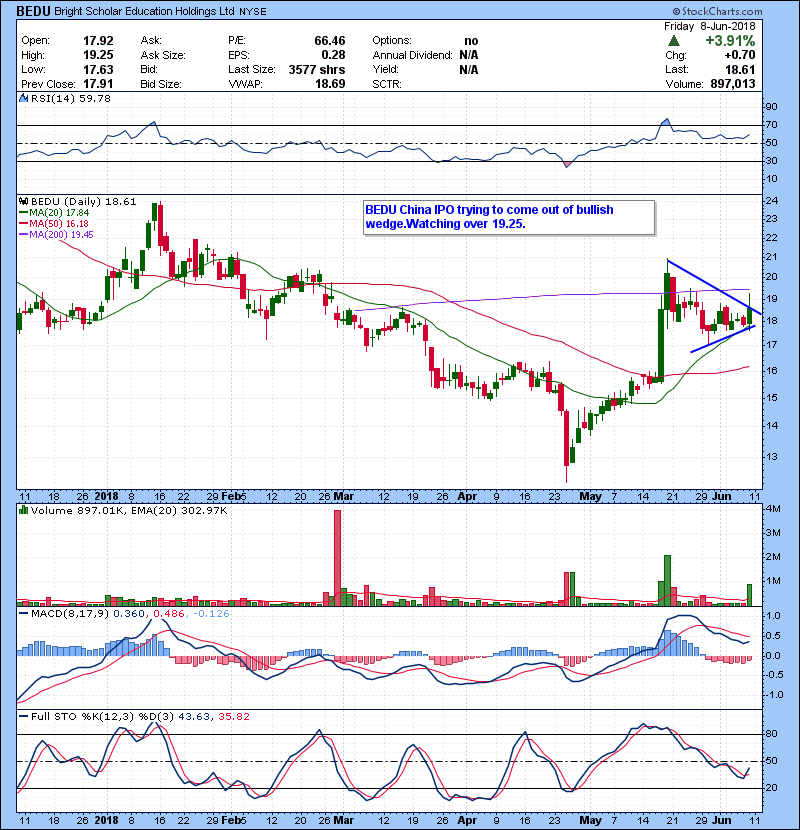Click the EPS value 0.28
This screenshot has width=800, height=830.
tap(333, 55)
